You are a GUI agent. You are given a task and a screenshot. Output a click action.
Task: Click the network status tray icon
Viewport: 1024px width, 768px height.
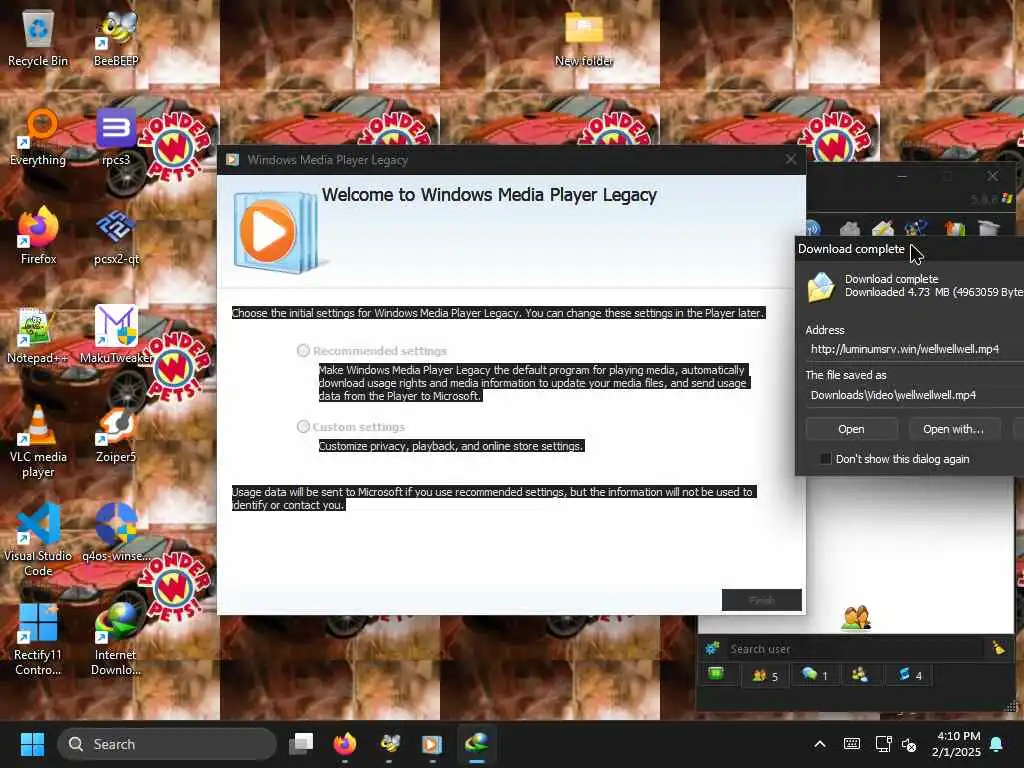pyautogui.click(x=884, y=744)
